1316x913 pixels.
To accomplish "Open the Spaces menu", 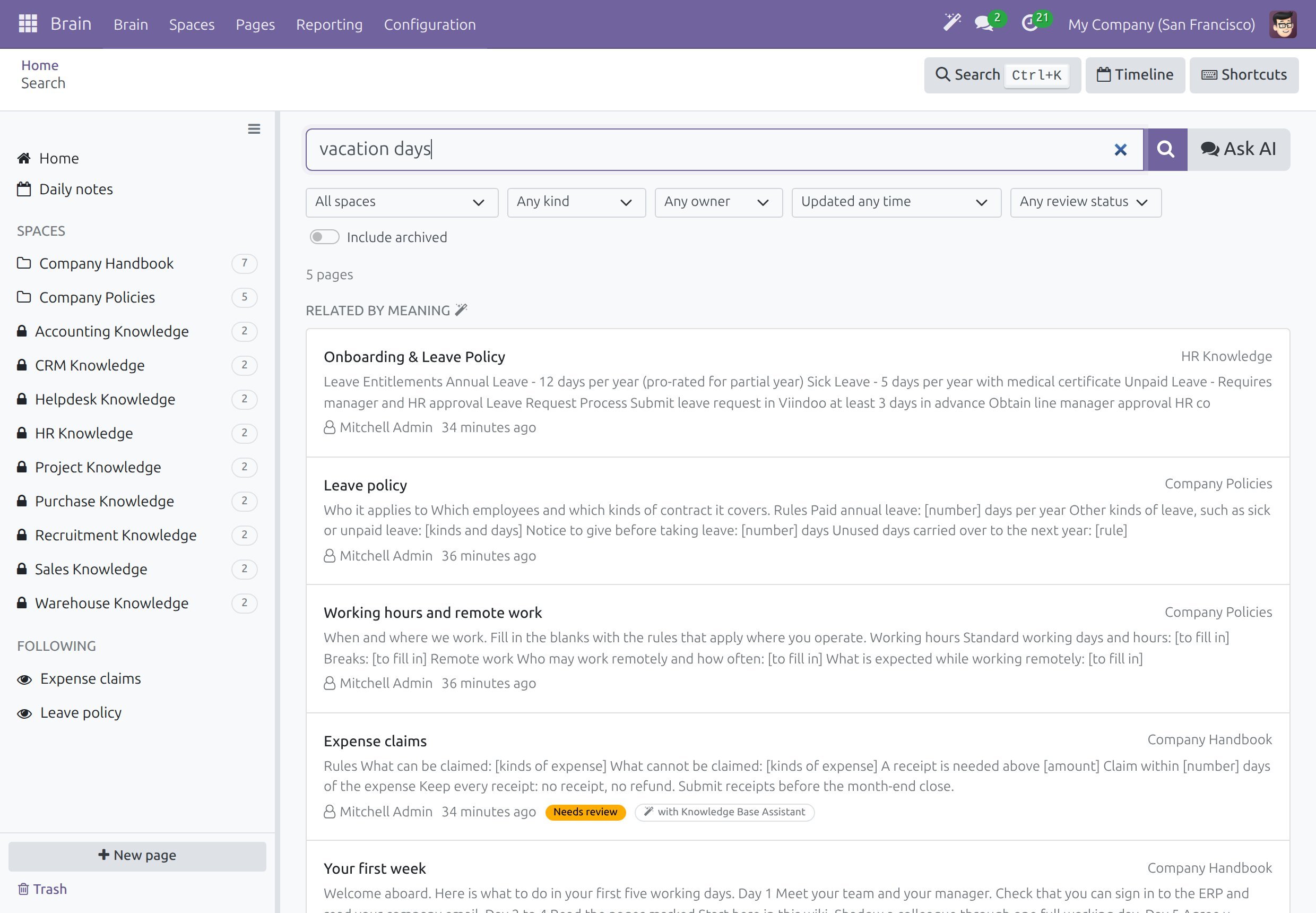I will 192,24.
